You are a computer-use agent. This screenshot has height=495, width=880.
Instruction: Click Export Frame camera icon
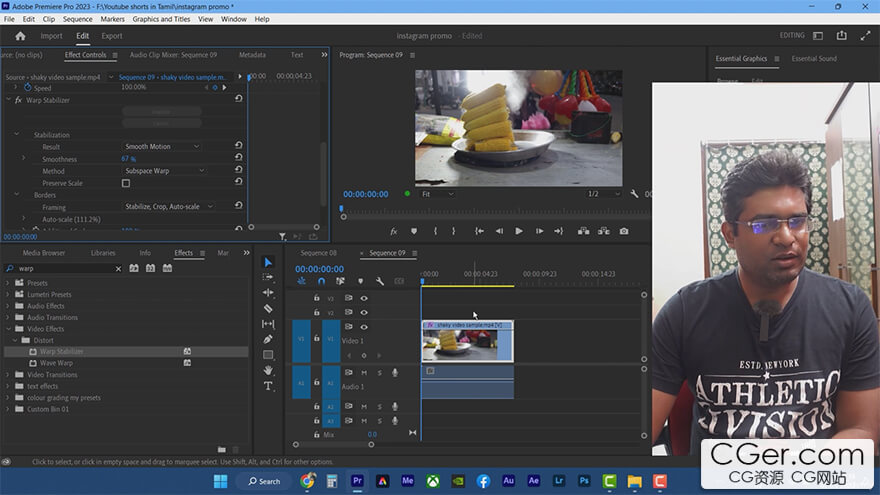[x=624, y=231]
